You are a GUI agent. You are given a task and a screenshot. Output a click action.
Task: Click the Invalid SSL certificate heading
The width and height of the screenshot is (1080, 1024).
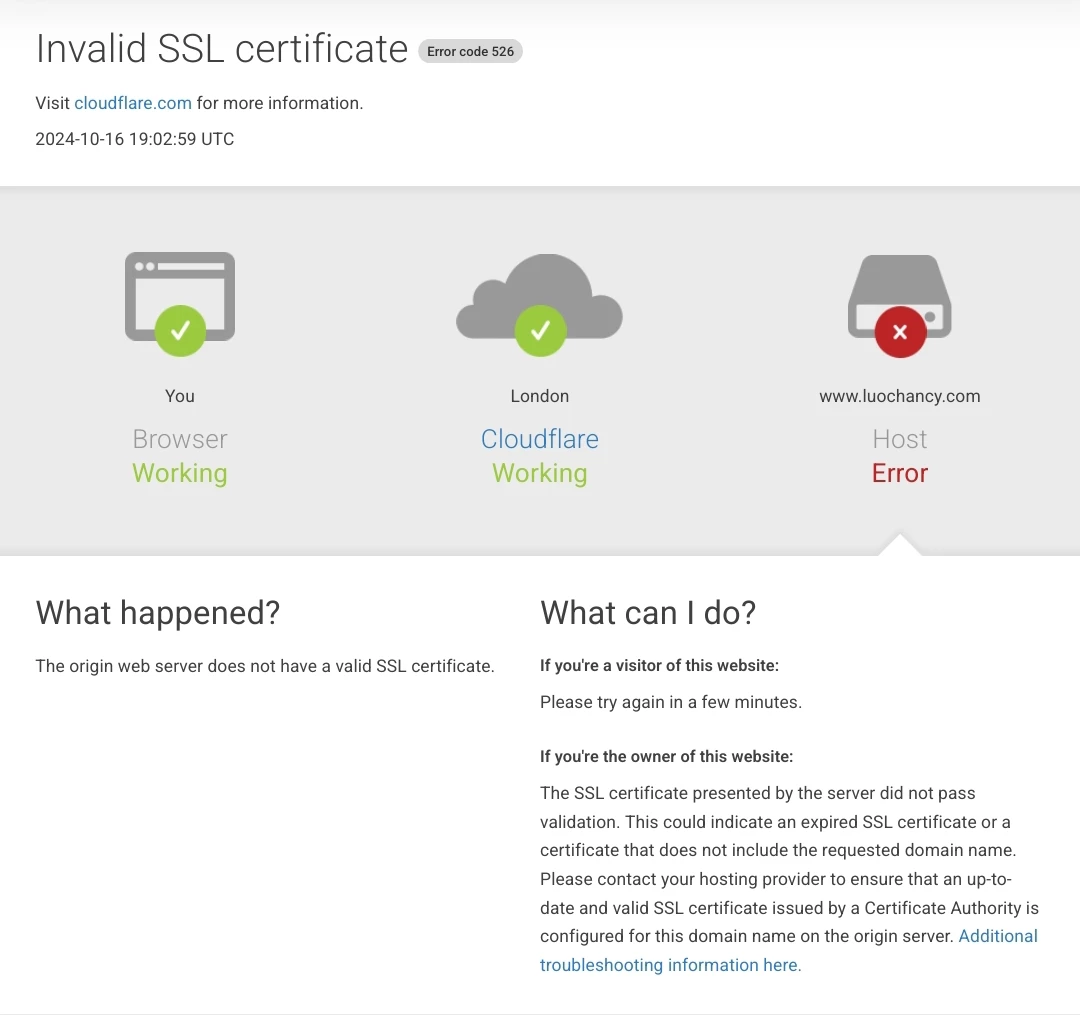[222, 49]
